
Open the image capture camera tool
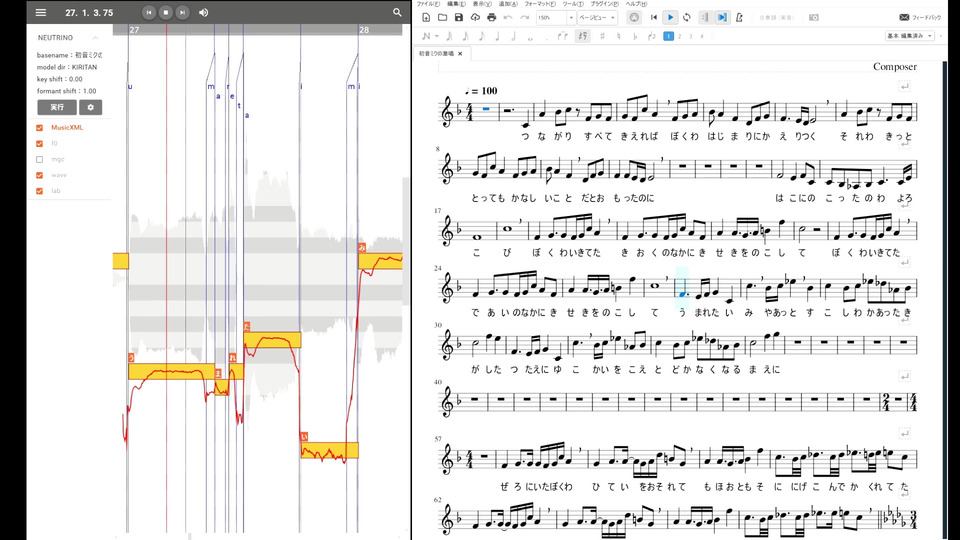point(814,18)
